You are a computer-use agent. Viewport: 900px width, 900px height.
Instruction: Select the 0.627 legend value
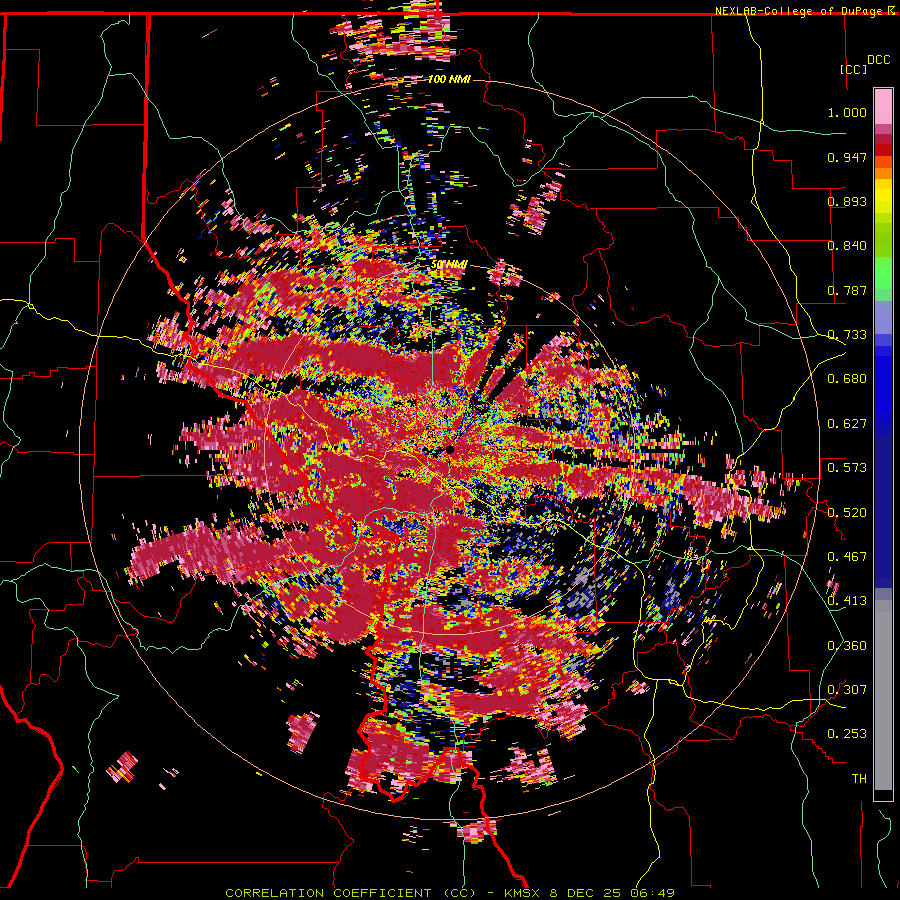[847, 424]
